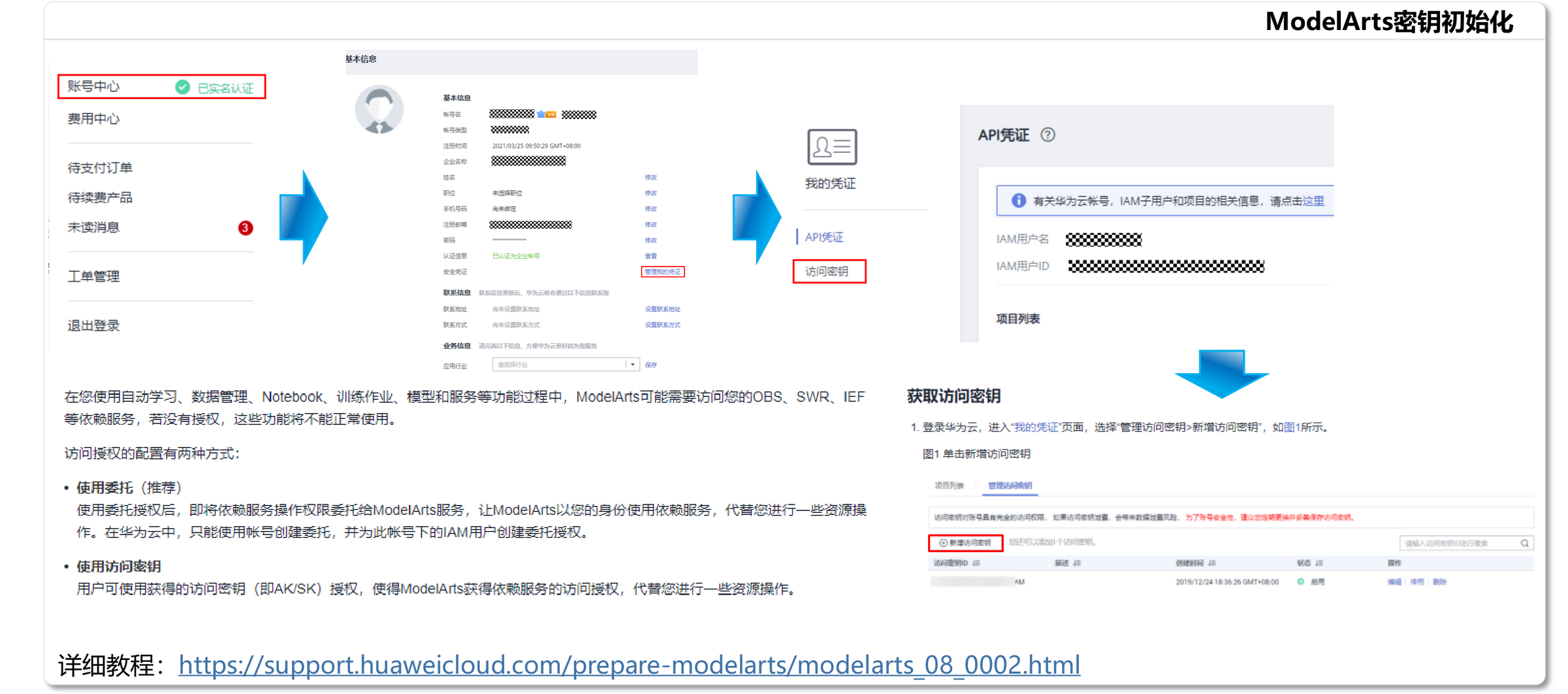Click the 获取访问密钥 heading
The width and height of the screenshot is (1568, 694).
click(953, 396)
